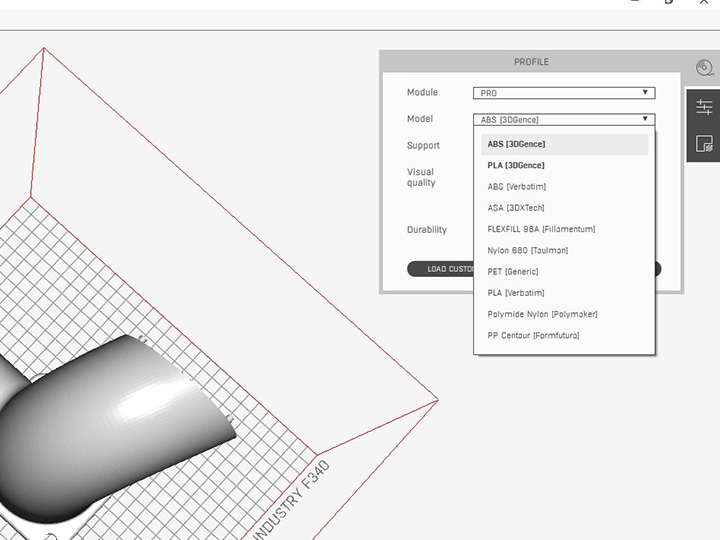Select PLA [3DGence] material option
The image size is (720, 540).
pos(516,165)
